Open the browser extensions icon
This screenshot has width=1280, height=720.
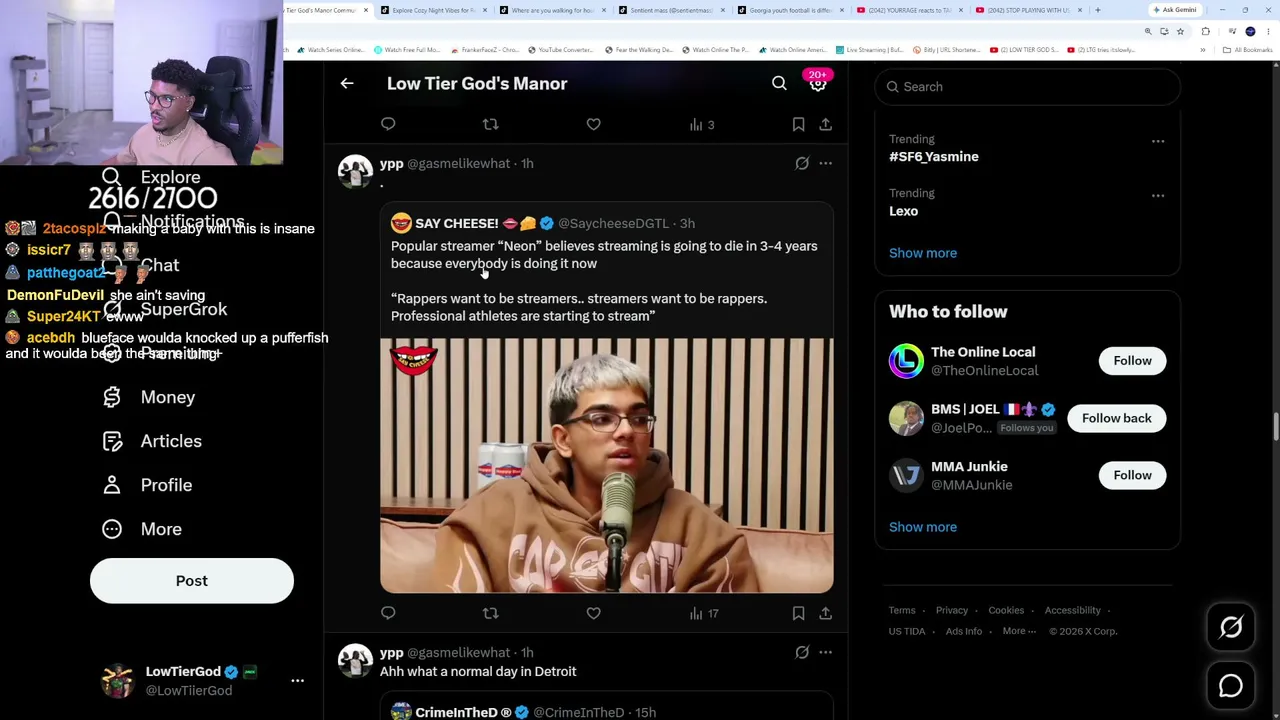coord(1205,31)
